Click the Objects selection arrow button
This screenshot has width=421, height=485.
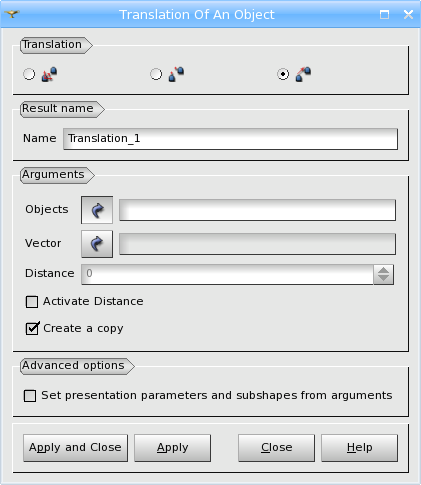(x=97, y=210)
